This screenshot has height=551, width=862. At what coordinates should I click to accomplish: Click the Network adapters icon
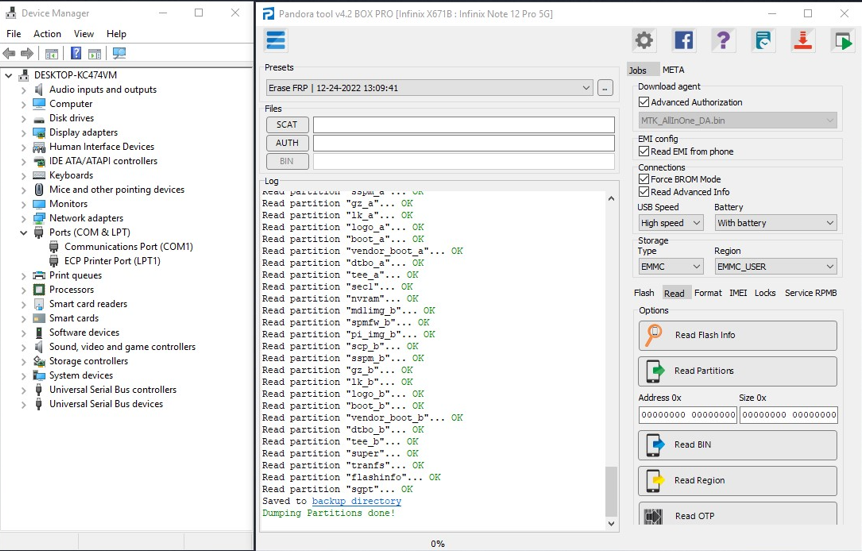pos(38,218)
